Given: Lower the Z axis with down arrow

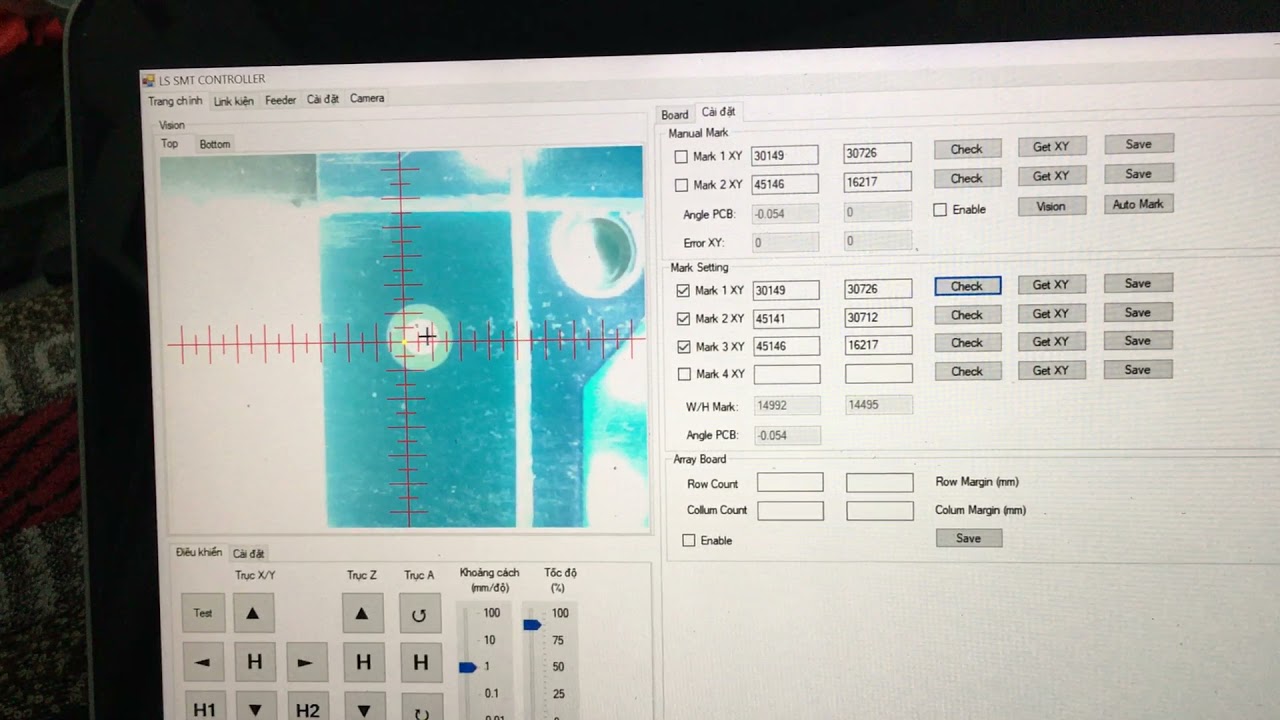Looking at the screenshot, I should 364,707.
